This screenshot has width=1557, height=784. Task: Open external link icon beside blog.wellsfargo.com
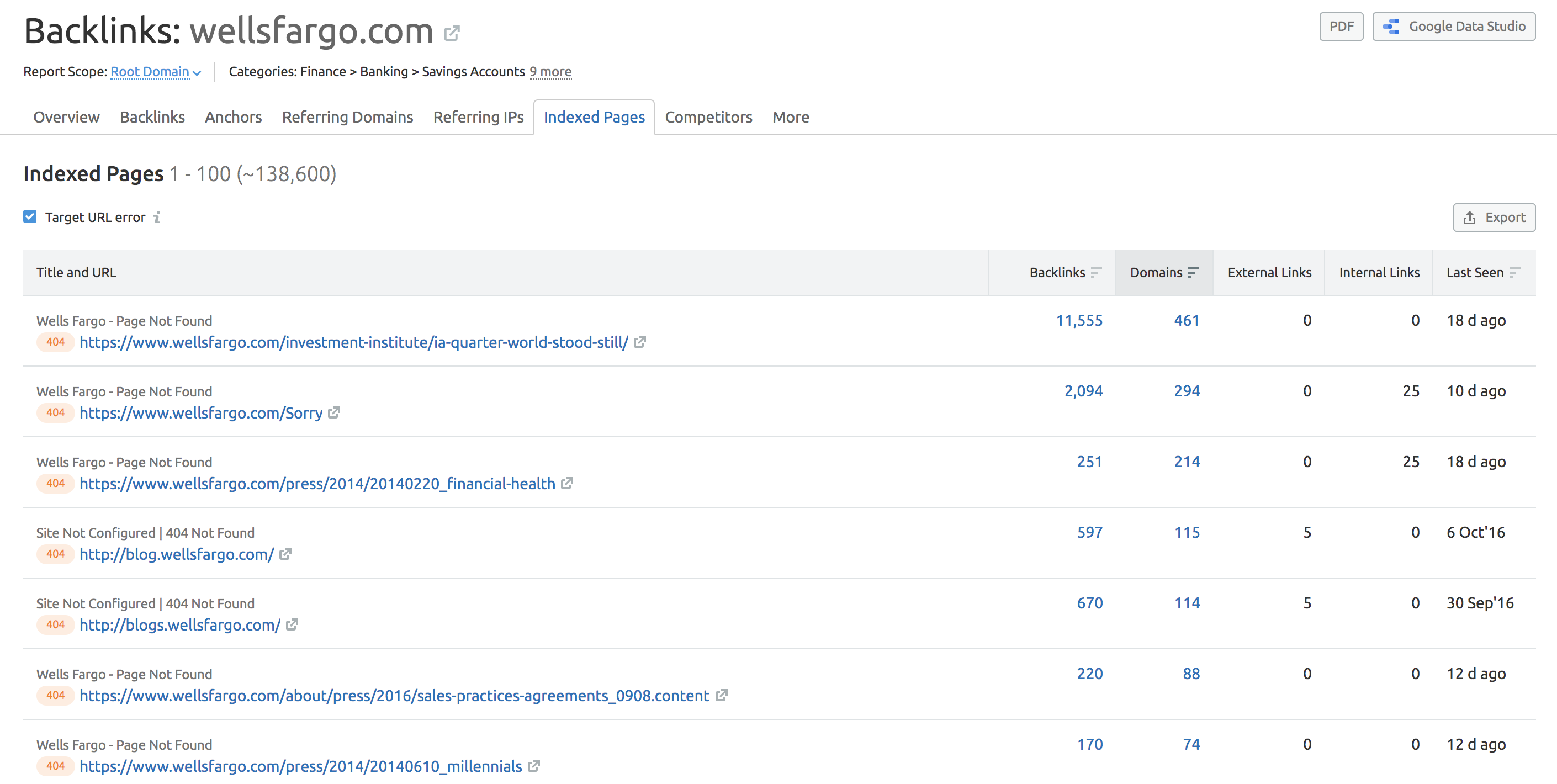[285, 554]
